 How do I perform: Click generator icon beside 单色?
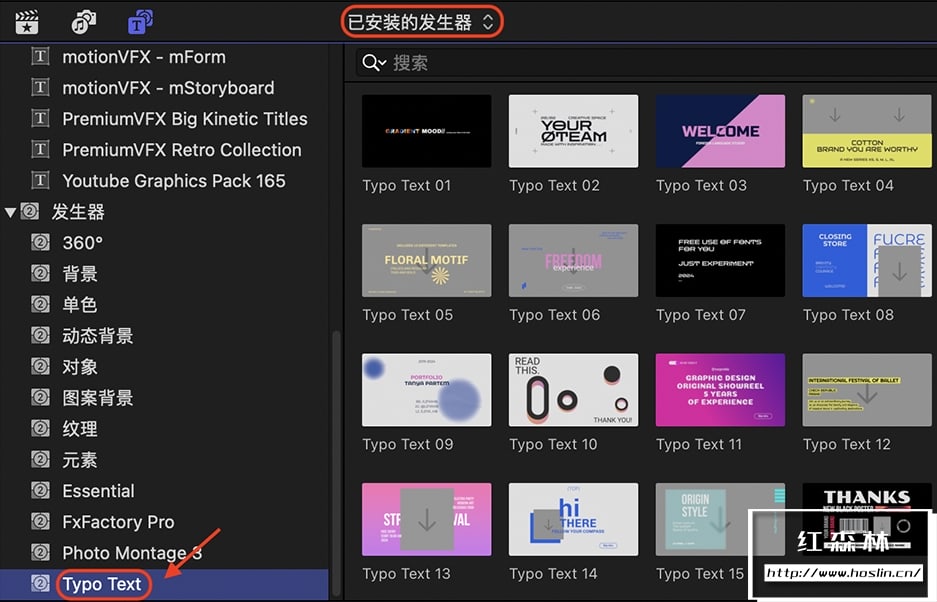coord(40,305)
